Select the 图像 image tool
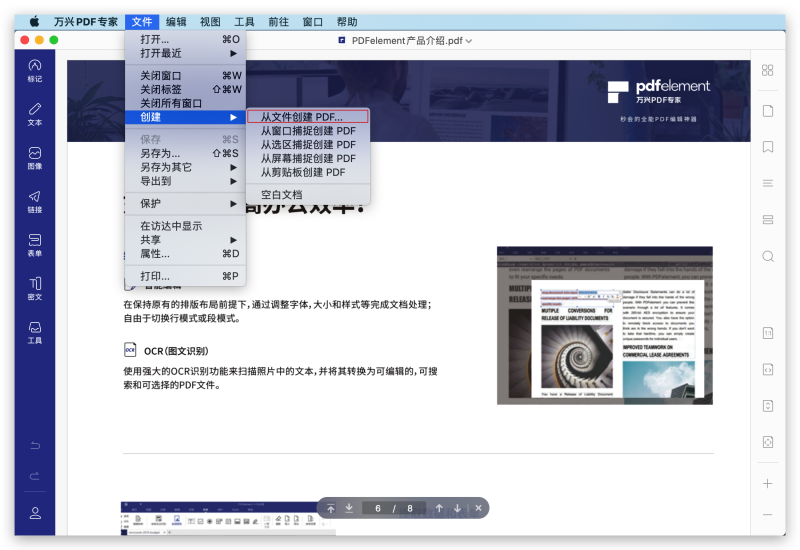The height and width of the screenshot is (550, 800). pyautogui.click(x=35, y=158)
